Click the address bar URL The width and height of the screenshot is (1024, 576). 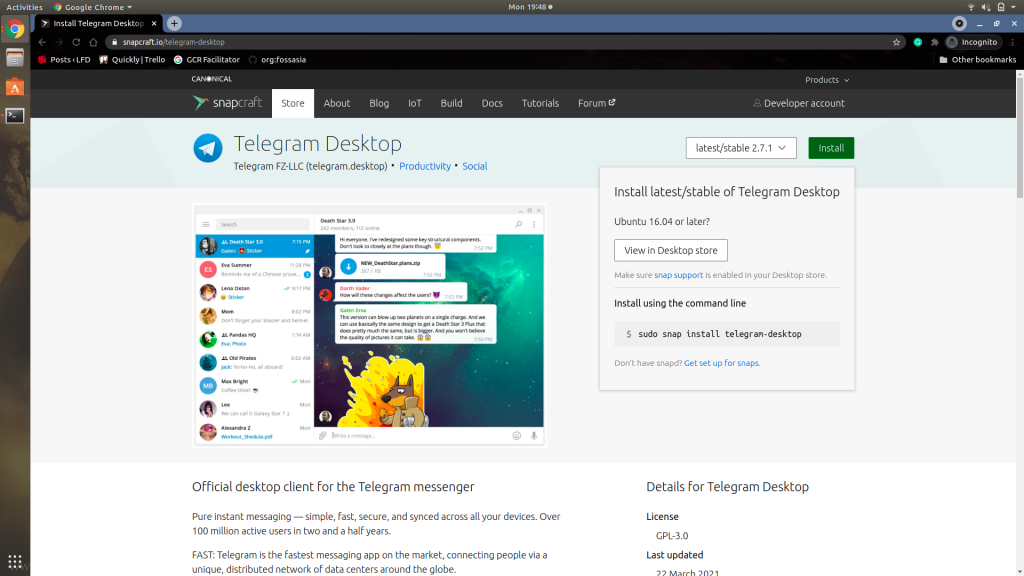pyautogui.click(x=174, y=42)
